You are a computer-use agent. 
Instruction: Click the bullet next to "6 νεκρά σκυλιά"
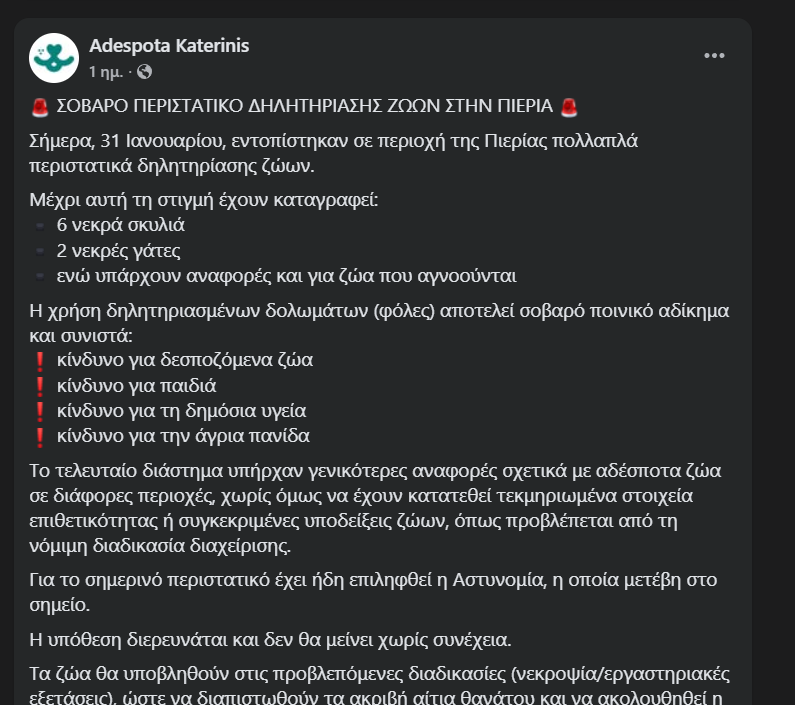pyautogui.click(x=40, y=226)
